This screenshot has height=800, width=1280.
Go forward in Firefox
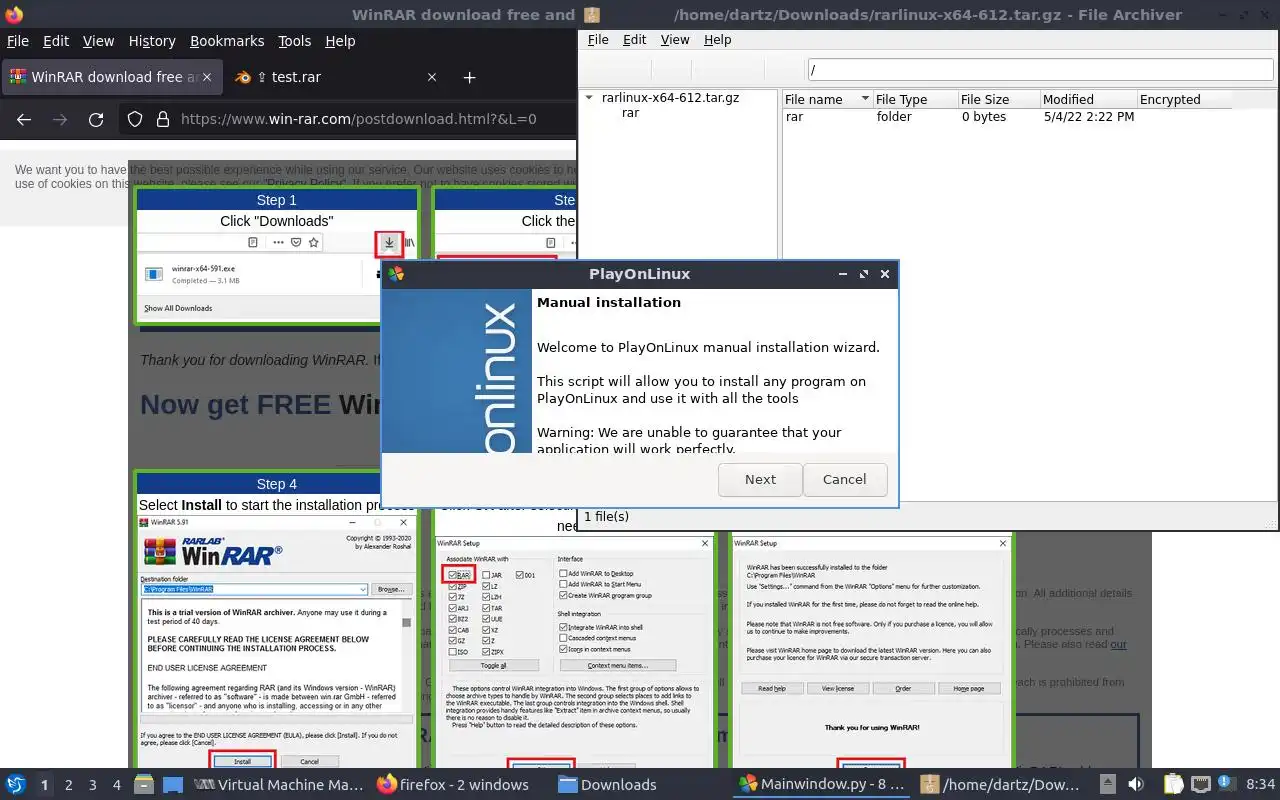(x=60, y=119)
